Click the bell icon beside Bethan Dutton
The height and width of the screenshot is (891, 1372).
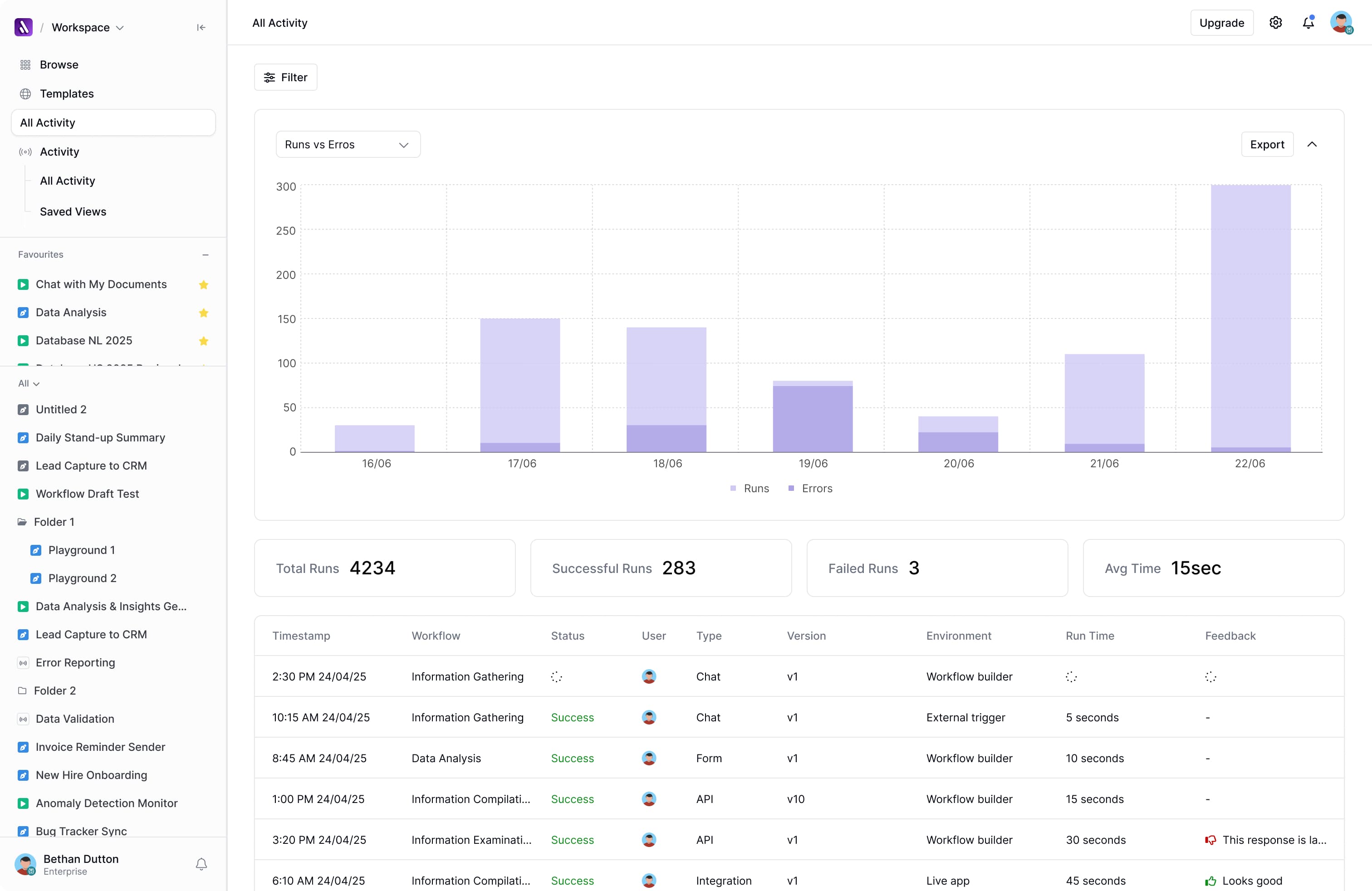(x=201, y=864)
